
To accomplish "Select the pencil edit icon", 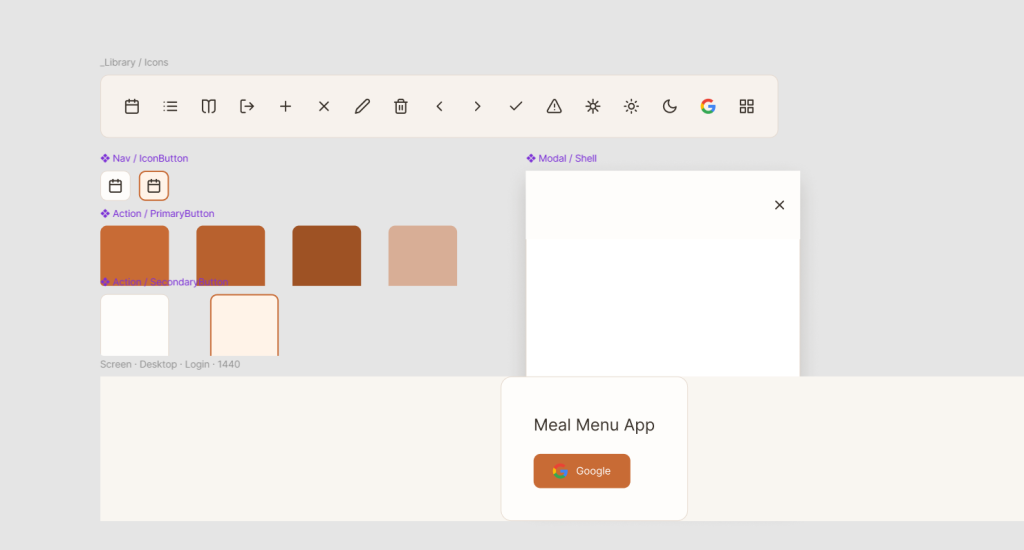I will click(362, 106).
